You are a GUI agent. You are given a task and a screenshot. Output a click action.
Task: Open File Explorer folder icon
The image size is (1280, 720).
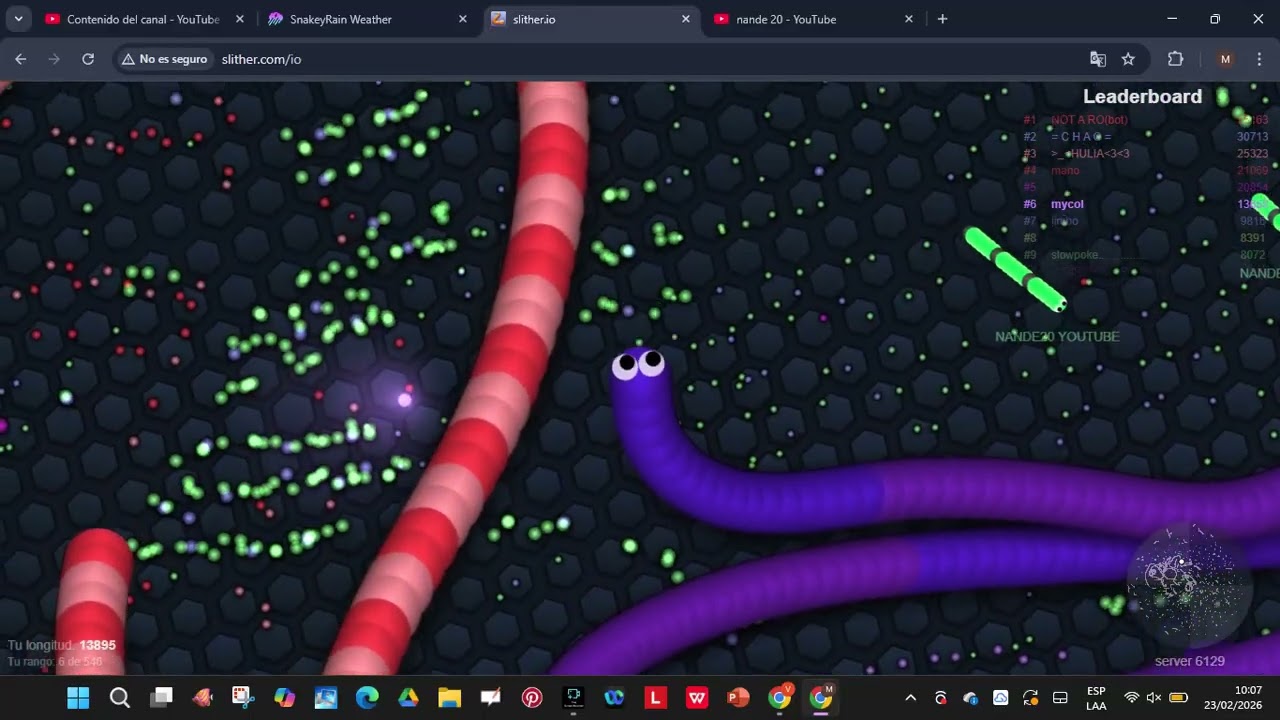pos(449,698)
